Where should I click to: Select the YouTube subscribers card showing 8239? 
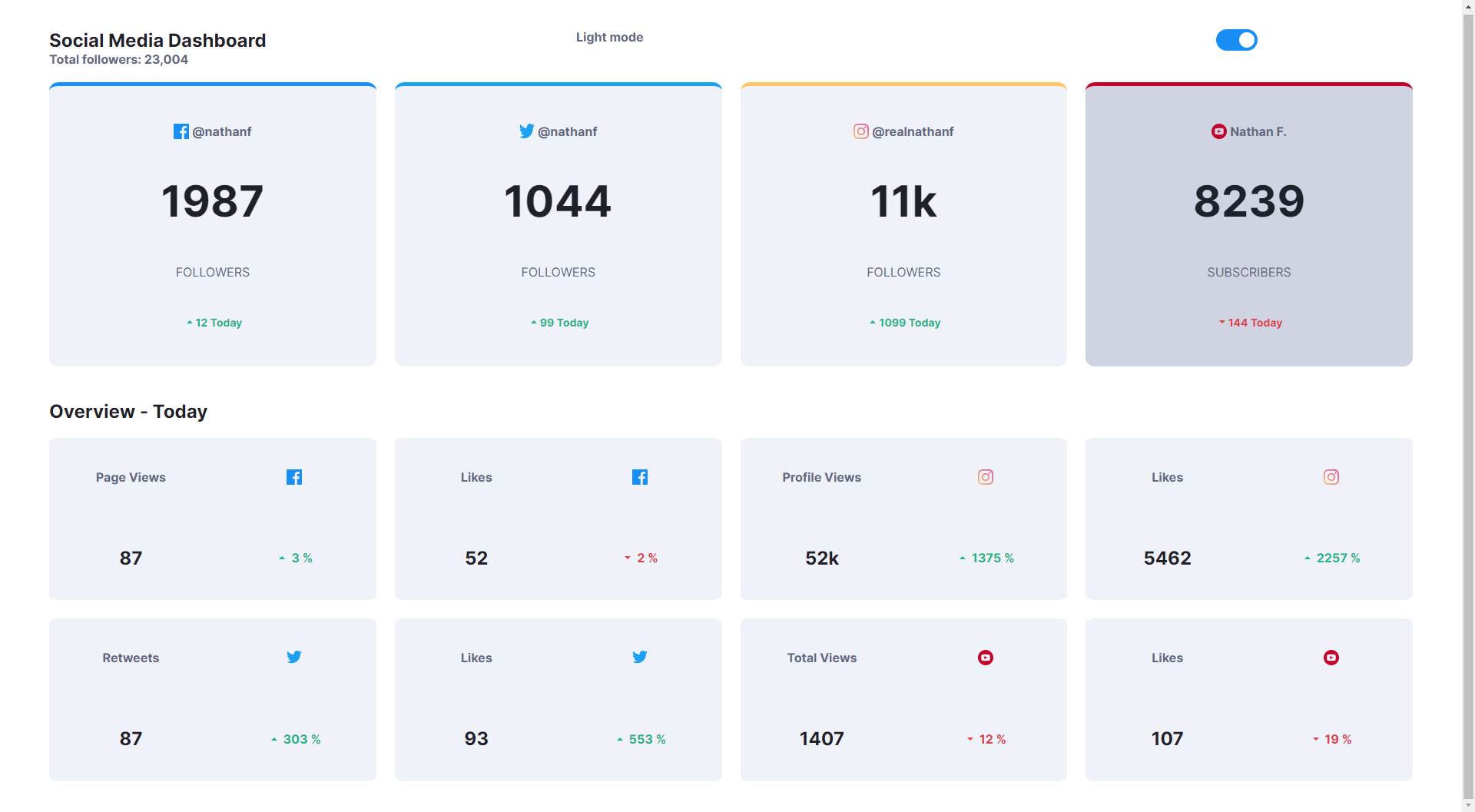[x=1248, y=224]
